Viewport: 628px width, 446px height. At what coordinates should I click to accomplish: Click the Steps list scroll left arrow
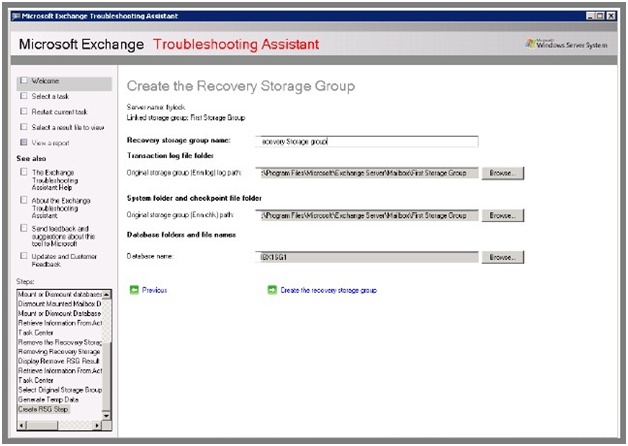coord(22,425)
